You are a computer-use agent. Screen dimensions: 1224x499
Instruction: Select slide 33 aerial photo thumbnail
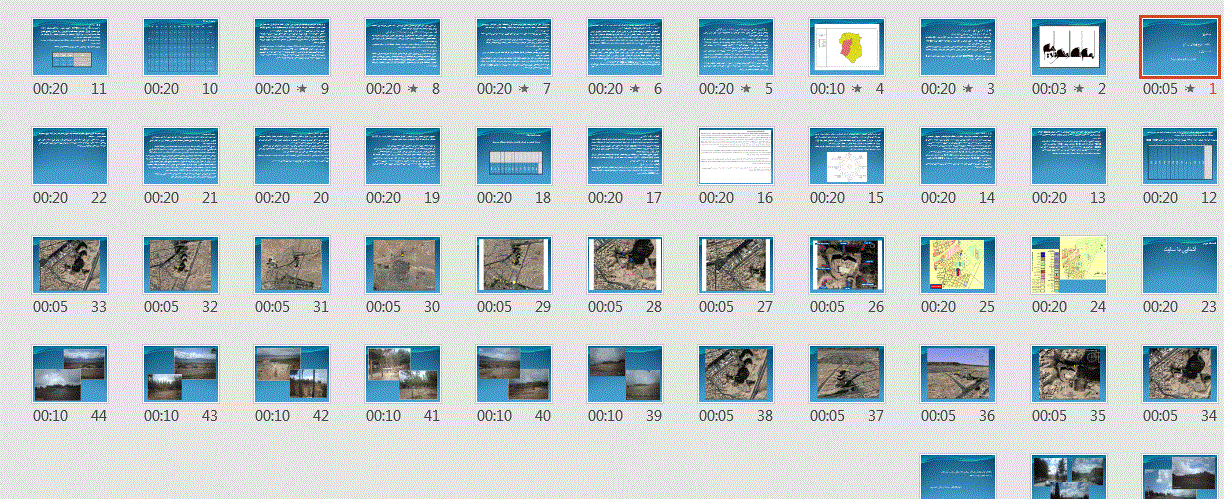pyautogui.click(x=70, y=265)
